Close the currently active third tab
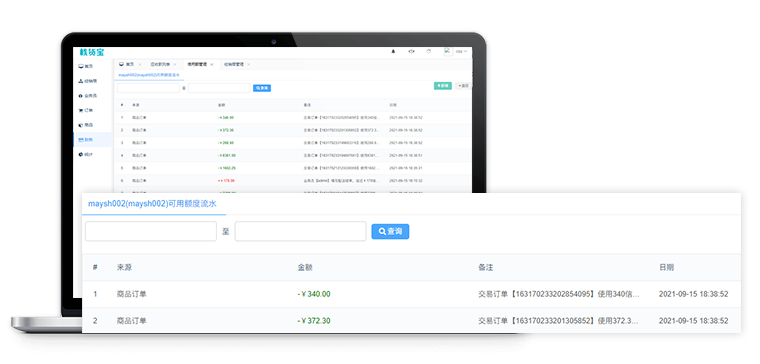The image size is (760, 364). (211, 64)
